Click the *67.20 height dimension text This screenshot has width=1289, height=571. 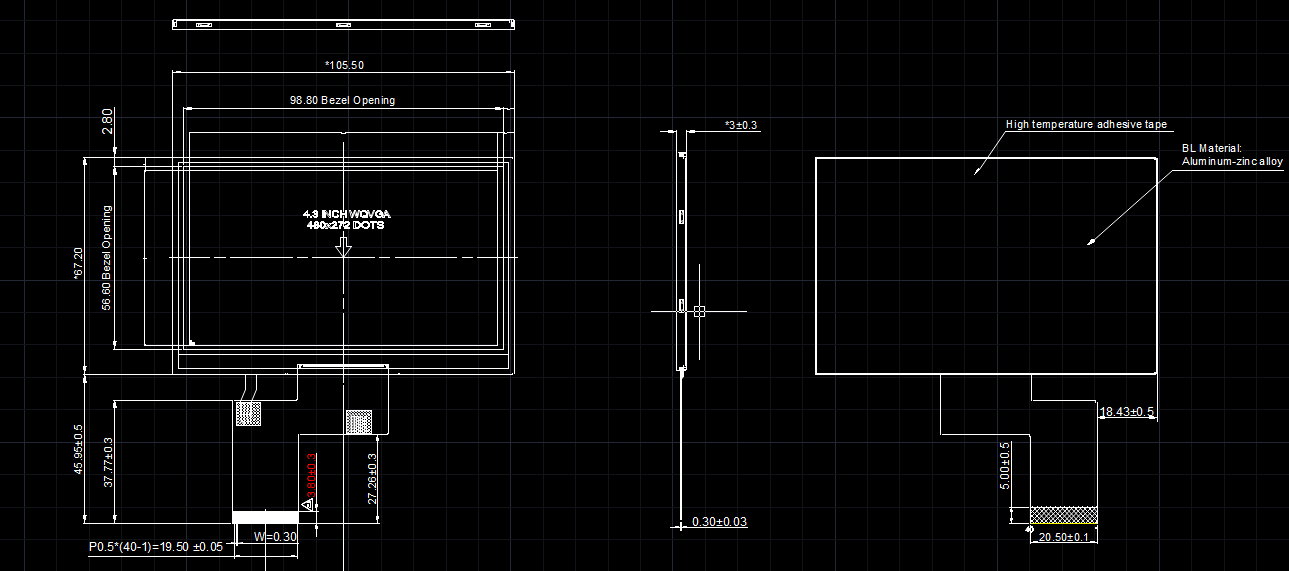(77, 265)
